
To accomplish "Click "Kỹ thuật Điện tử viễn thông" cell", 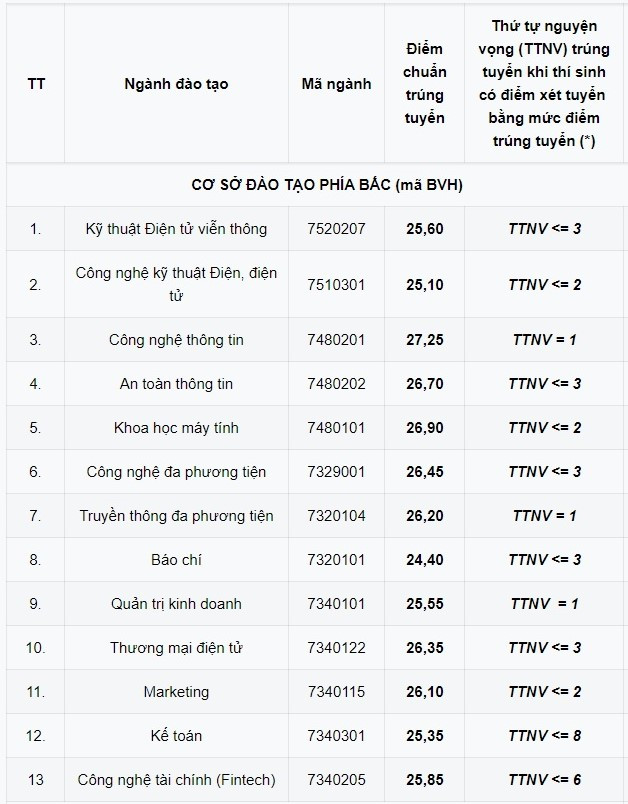I will coord(176,229).
